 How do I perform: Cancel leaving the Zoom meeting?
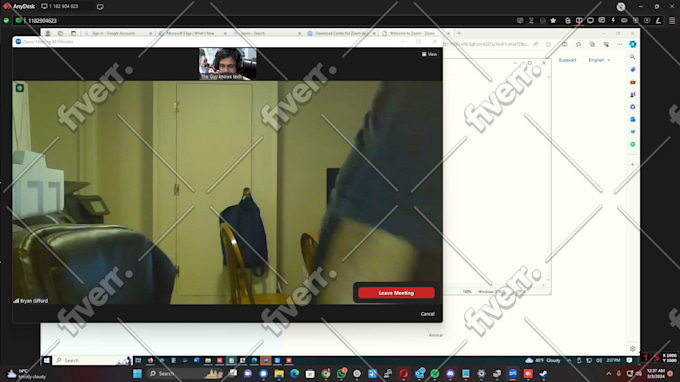(x=427, y=313)
